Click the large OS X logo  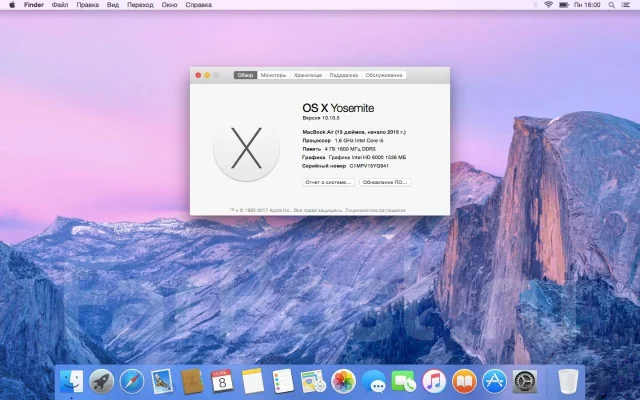[x=247, y=148]
